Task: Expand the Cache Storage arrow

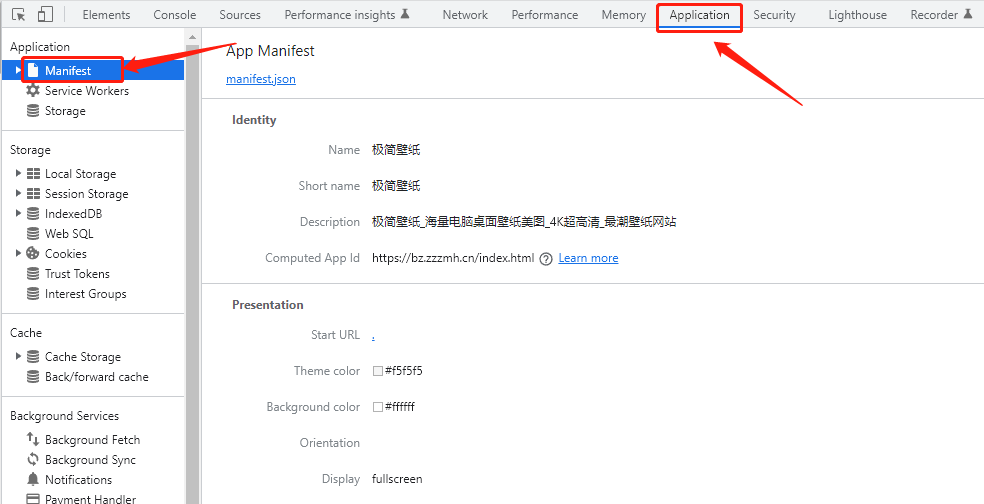Action: pos(18,357)
